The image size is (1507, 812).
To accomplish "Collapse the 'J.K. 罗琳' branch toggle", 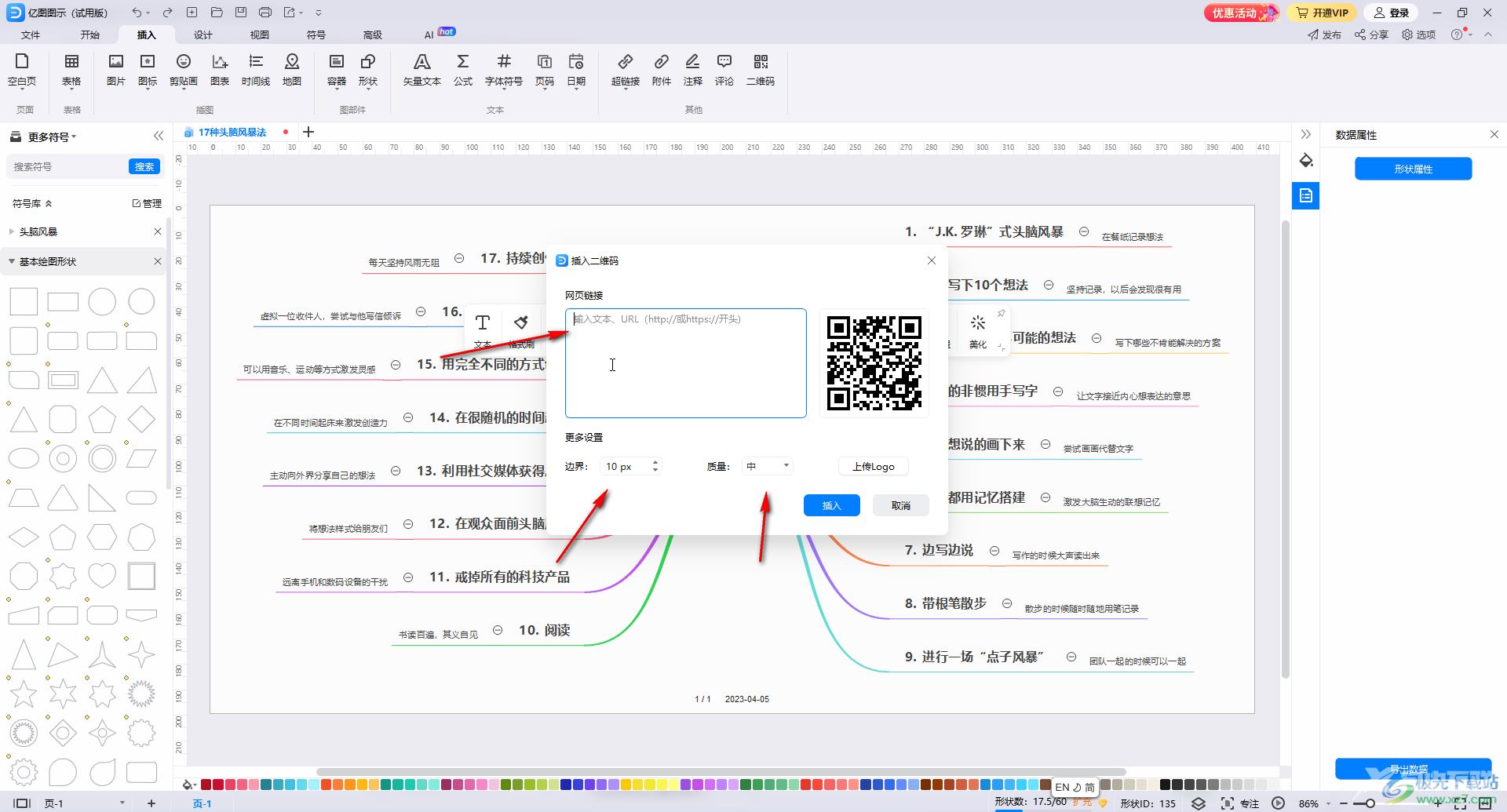I will coord(1084,231).
